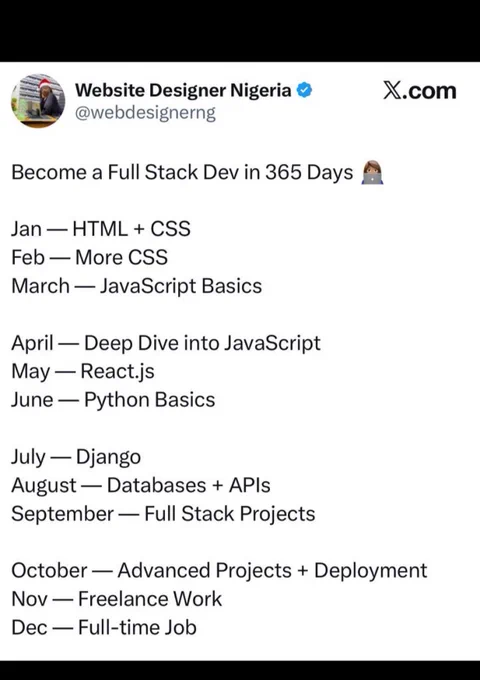The width and height of the screenshot is (480, 680).
Task: Select the technologist emoji after 365 Days
Action: click(x=372, y=173)
